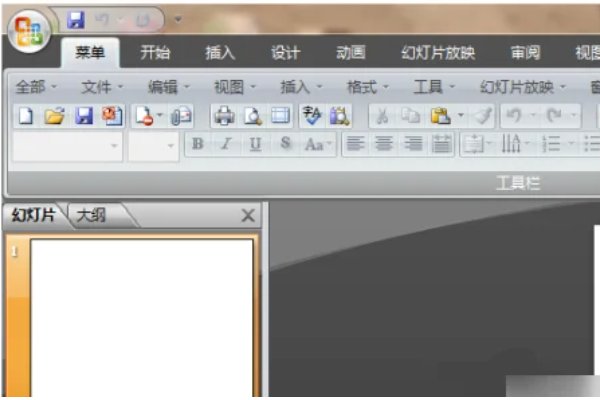Toggle Underline formatting
This screenshot has width=600, height=400.
click(x=255, y=144)
